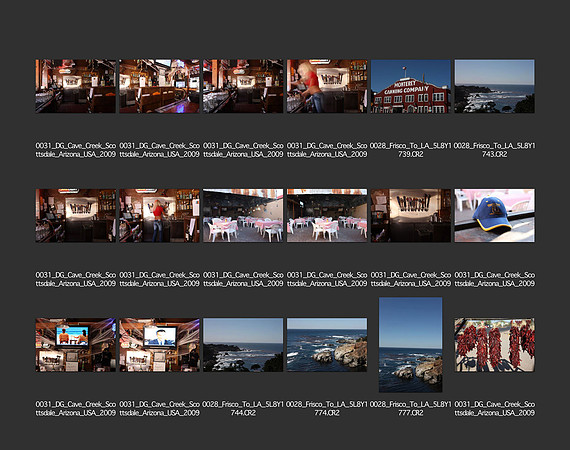Viewport: 570px width, 450px height.
Task: Click the filename 0028_Frisco_To_LA_SL8Y1 744.CR2
Action: tap(243, 409)
